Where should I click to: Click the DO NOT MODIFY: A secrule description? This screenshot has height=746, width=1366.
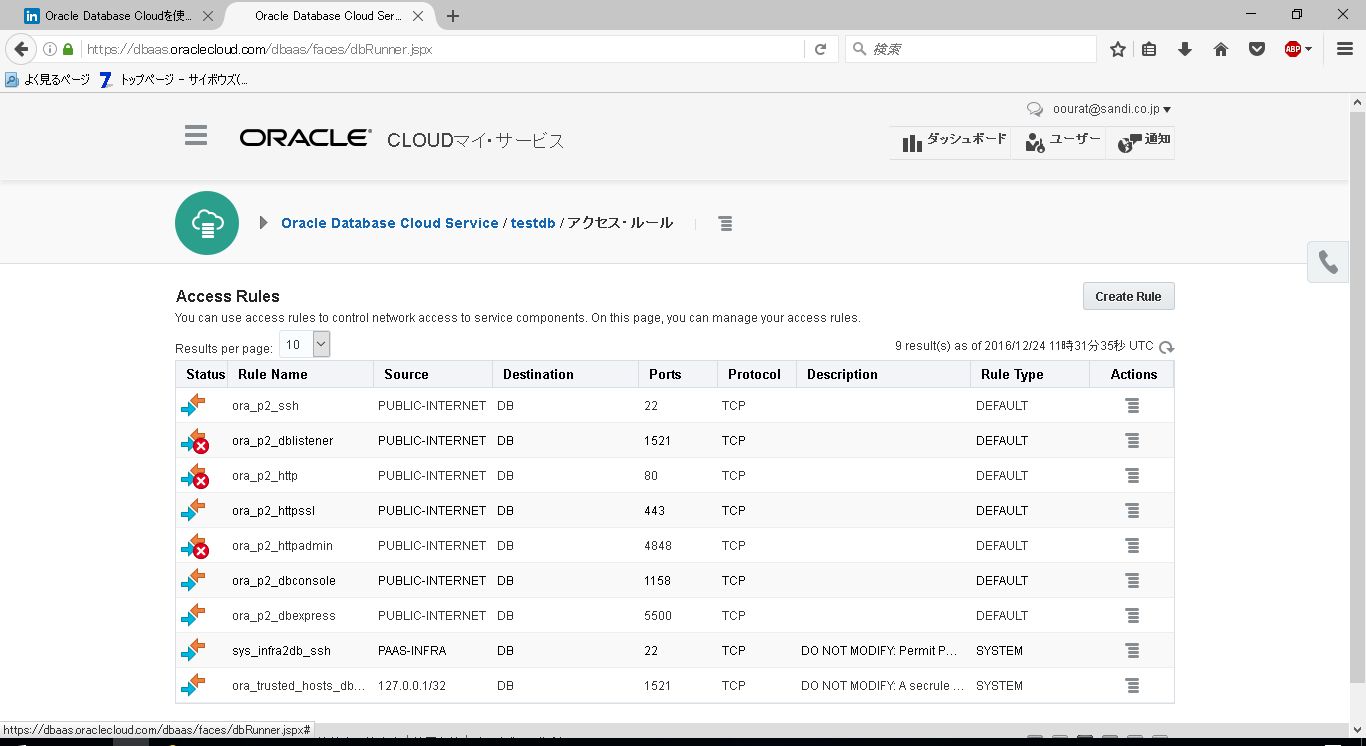pyautogui.click(x=882, y=686)
